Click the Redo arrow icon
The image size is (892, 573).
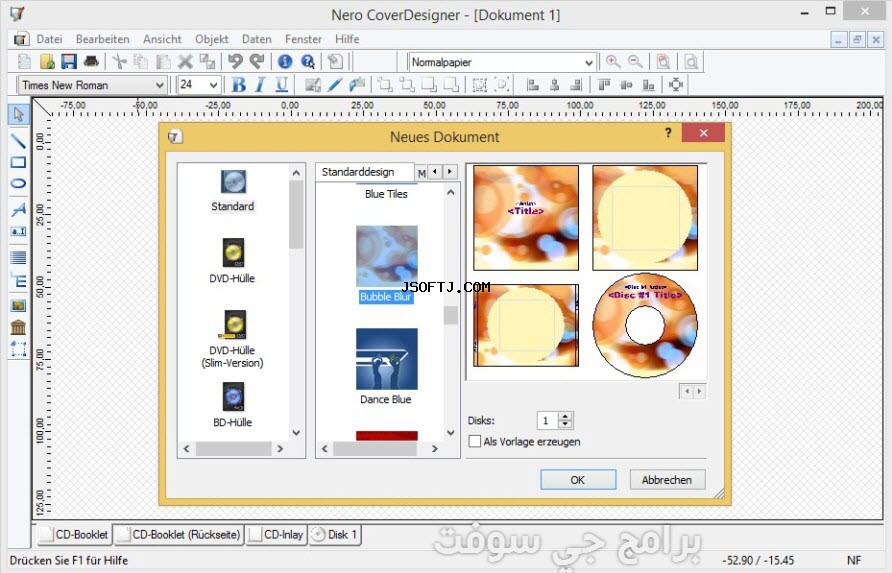pos(257,61)
